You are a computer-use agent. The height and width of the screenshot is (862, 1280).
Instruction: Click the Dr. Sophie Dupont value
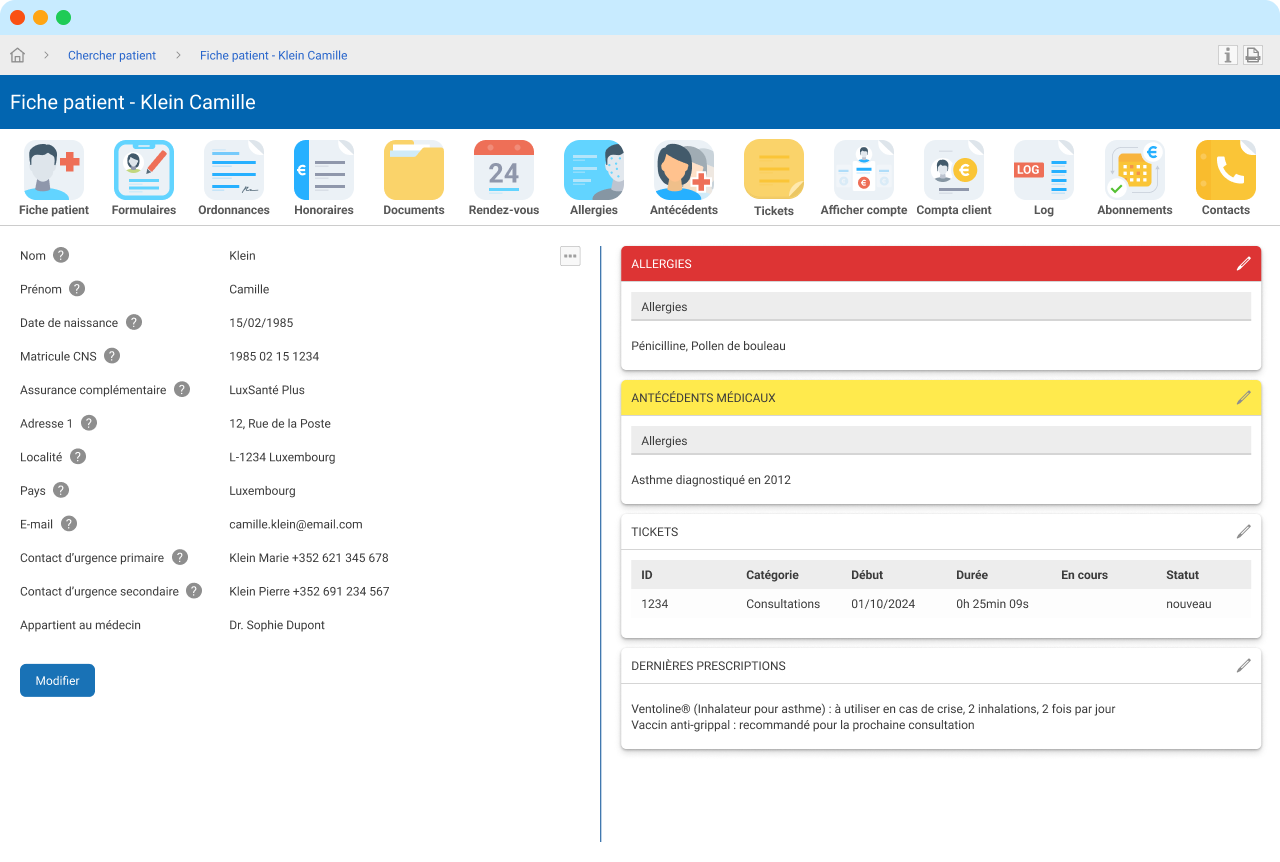coord(277,625)
